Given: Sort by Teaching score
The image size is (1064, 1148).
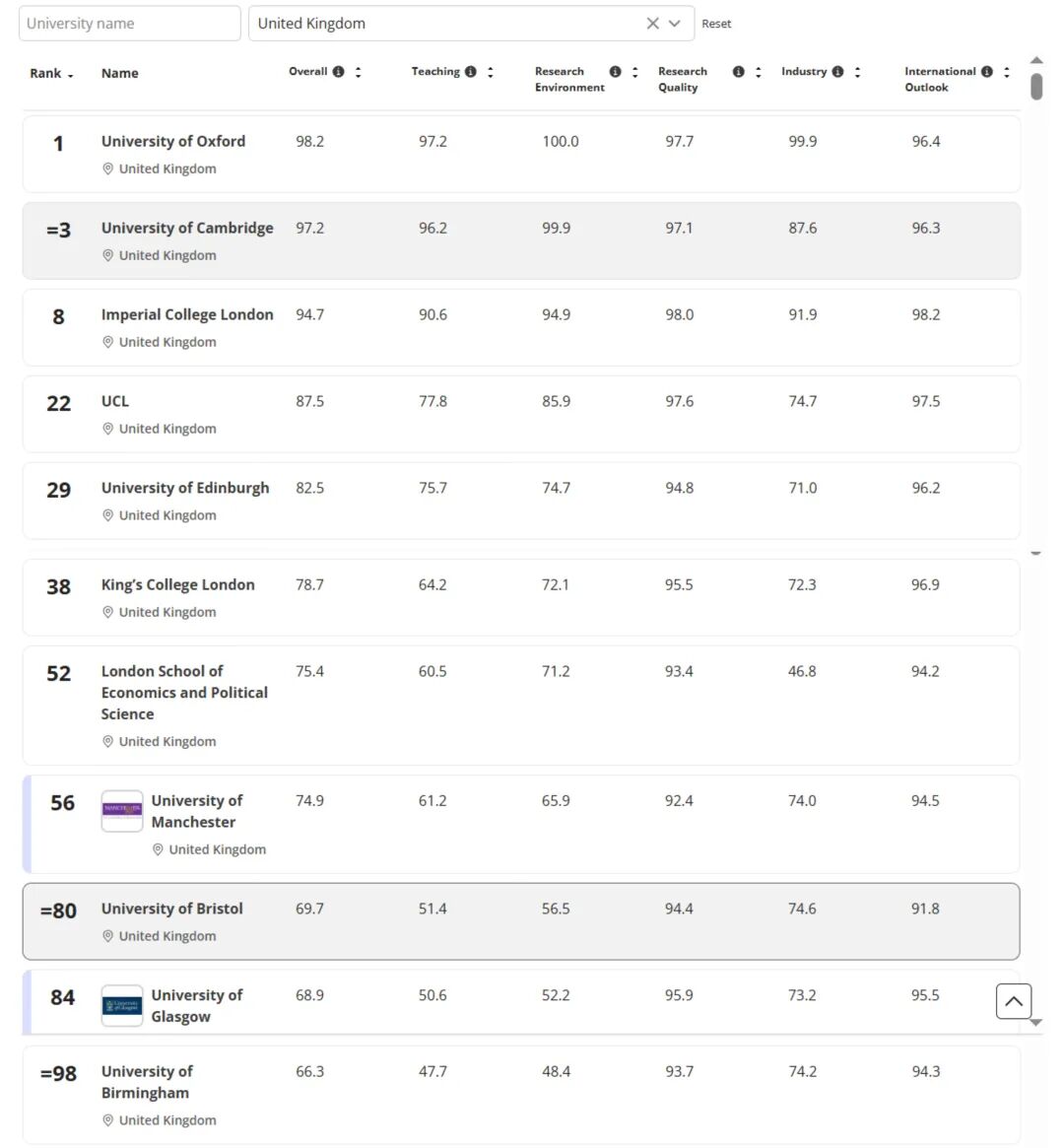Looking at the screenshot, I should pos(491,72).
